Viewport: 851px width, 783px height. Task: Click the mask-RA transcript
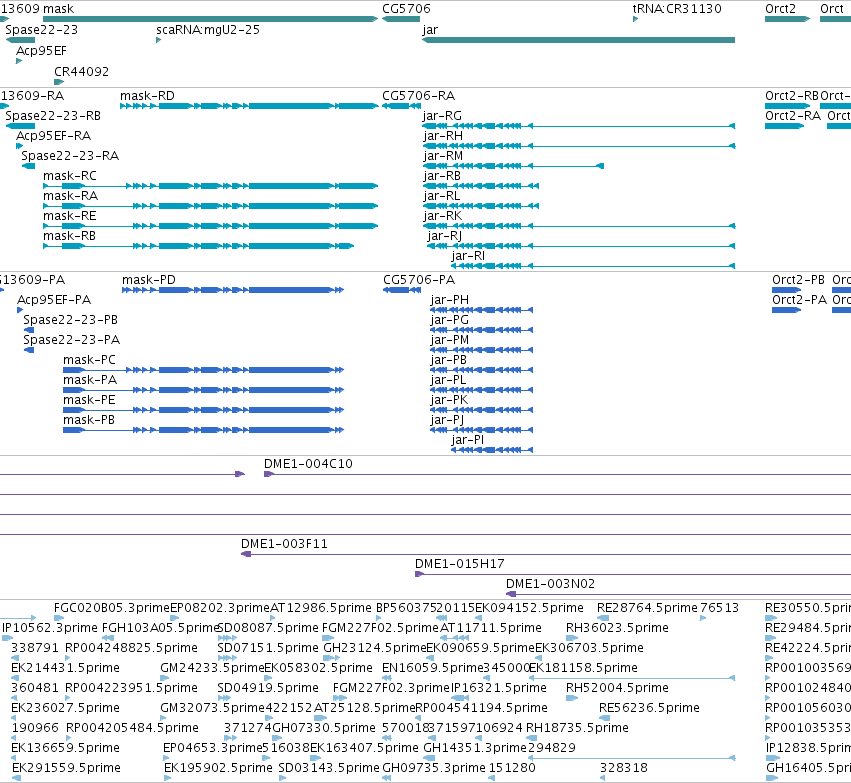pos(211,206)
